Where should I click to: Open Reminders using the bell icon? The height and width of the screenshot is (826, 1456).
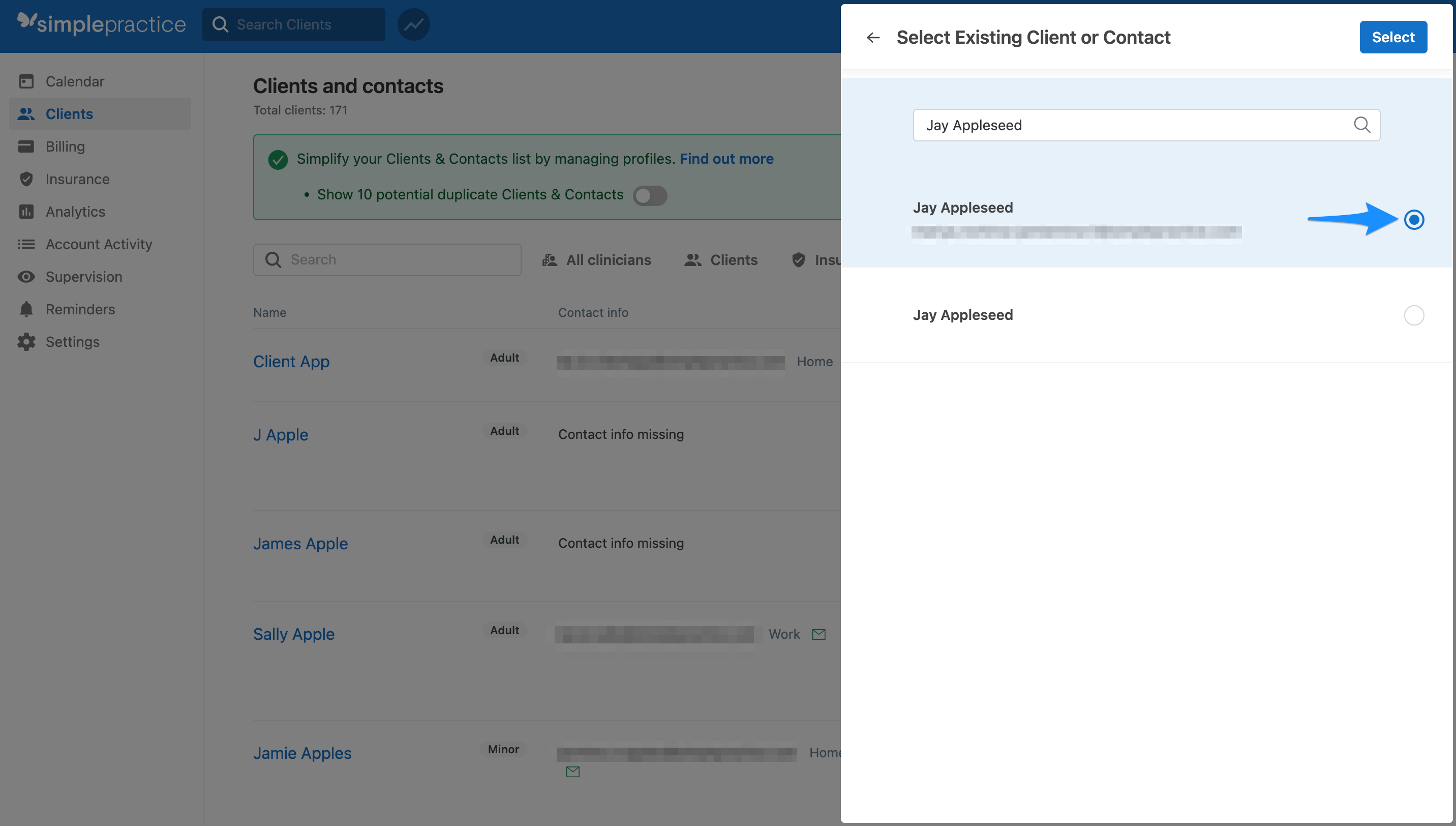coord(26,309)
